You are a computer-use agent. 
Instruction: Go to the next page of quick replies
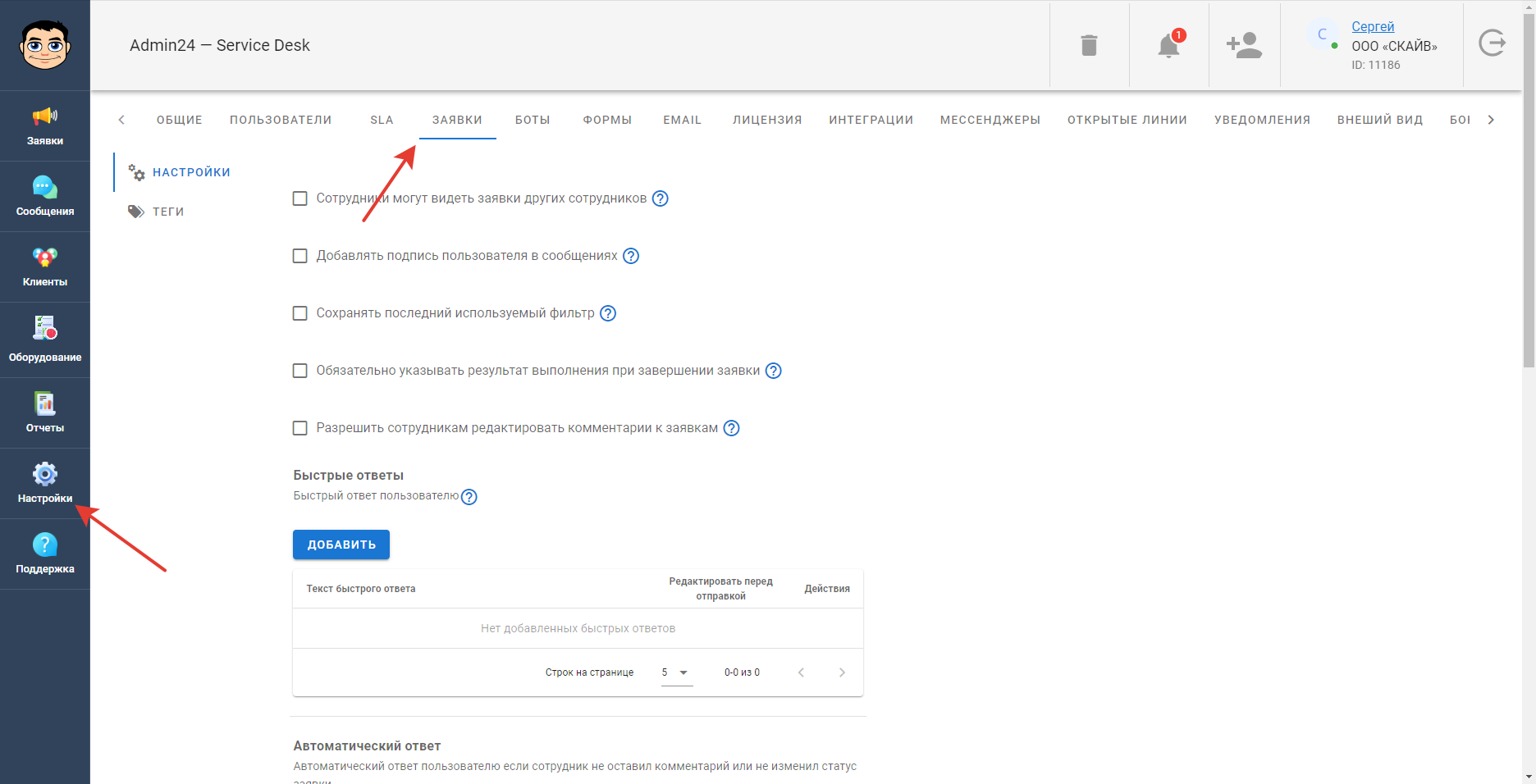pos(842,672)
